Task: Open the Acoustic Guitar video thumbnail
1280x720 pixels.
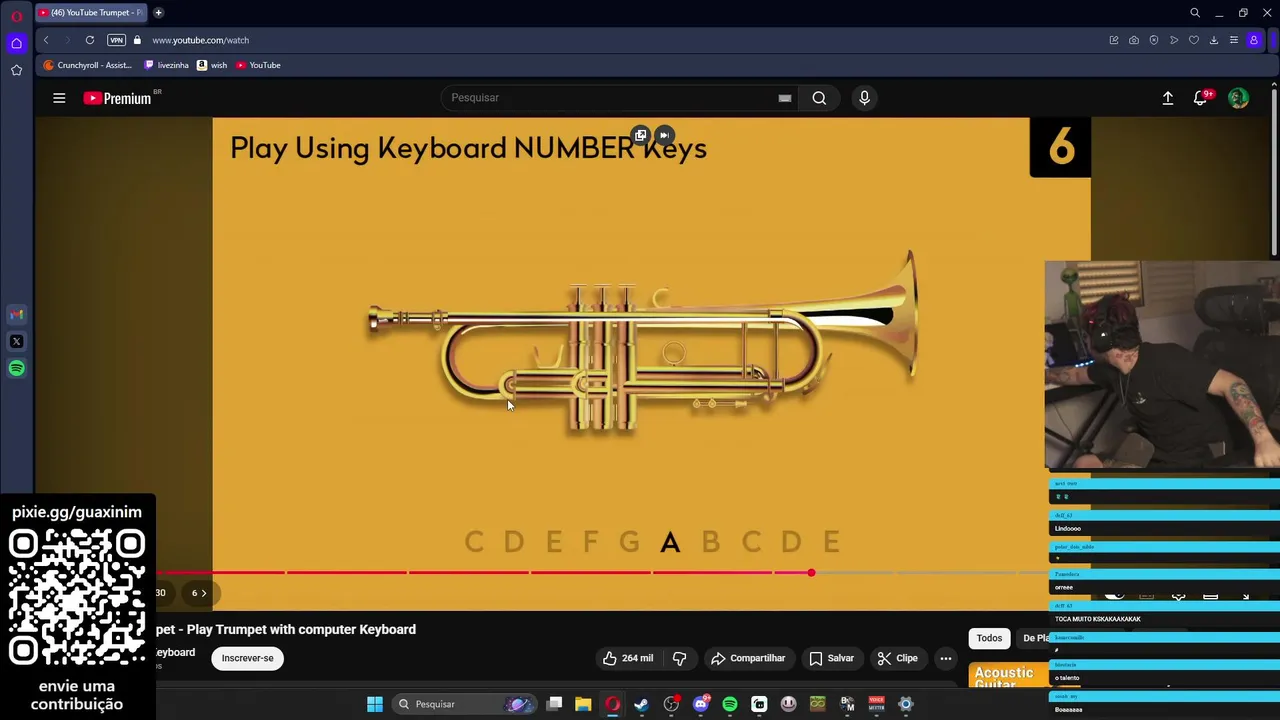Action: click(x=1008, y=676)
